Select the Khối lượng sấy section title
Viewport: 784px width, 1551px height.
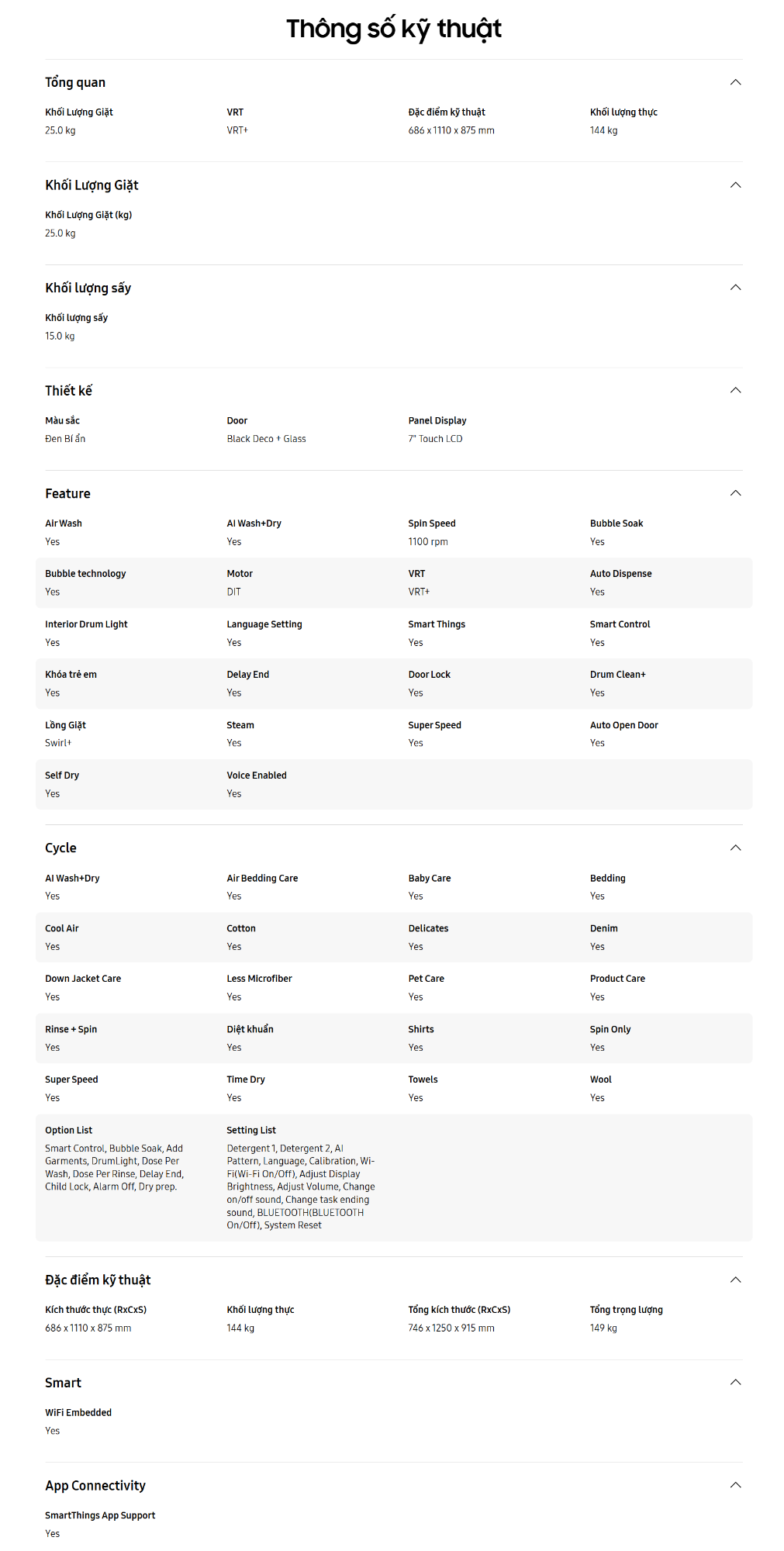(88, 288)
